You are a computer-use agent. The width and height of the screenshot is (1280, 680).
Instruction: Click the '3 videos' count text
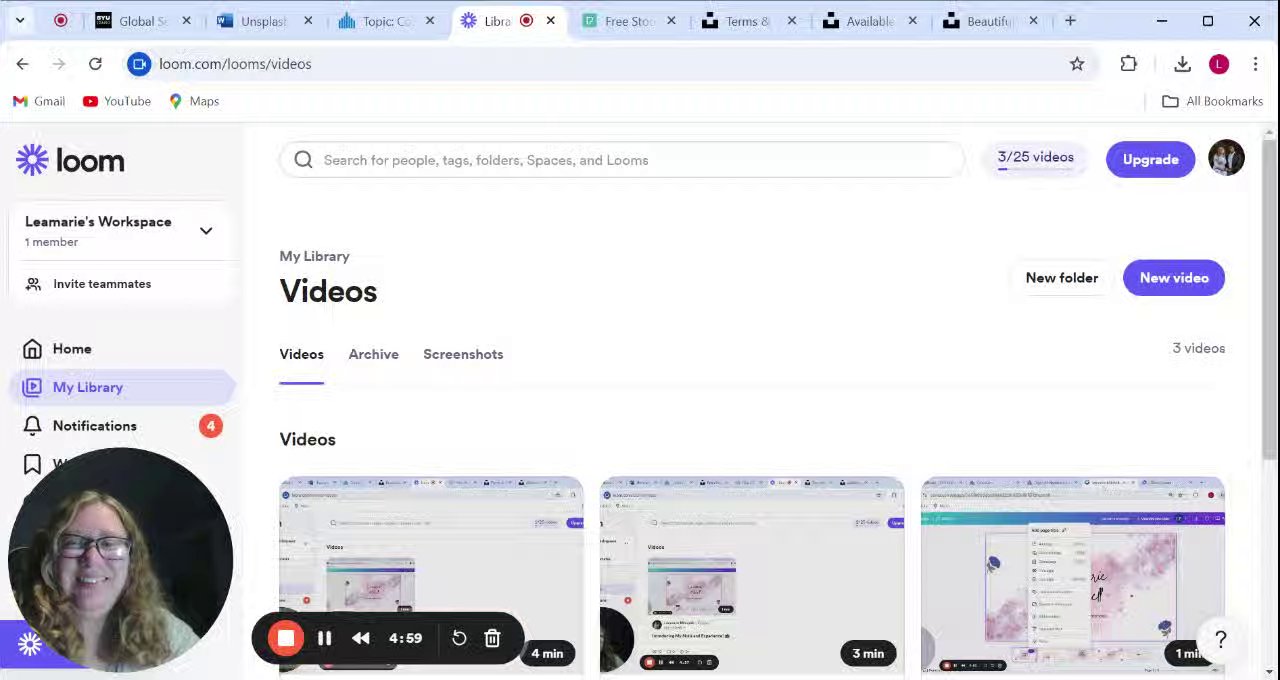point(1198,348)
